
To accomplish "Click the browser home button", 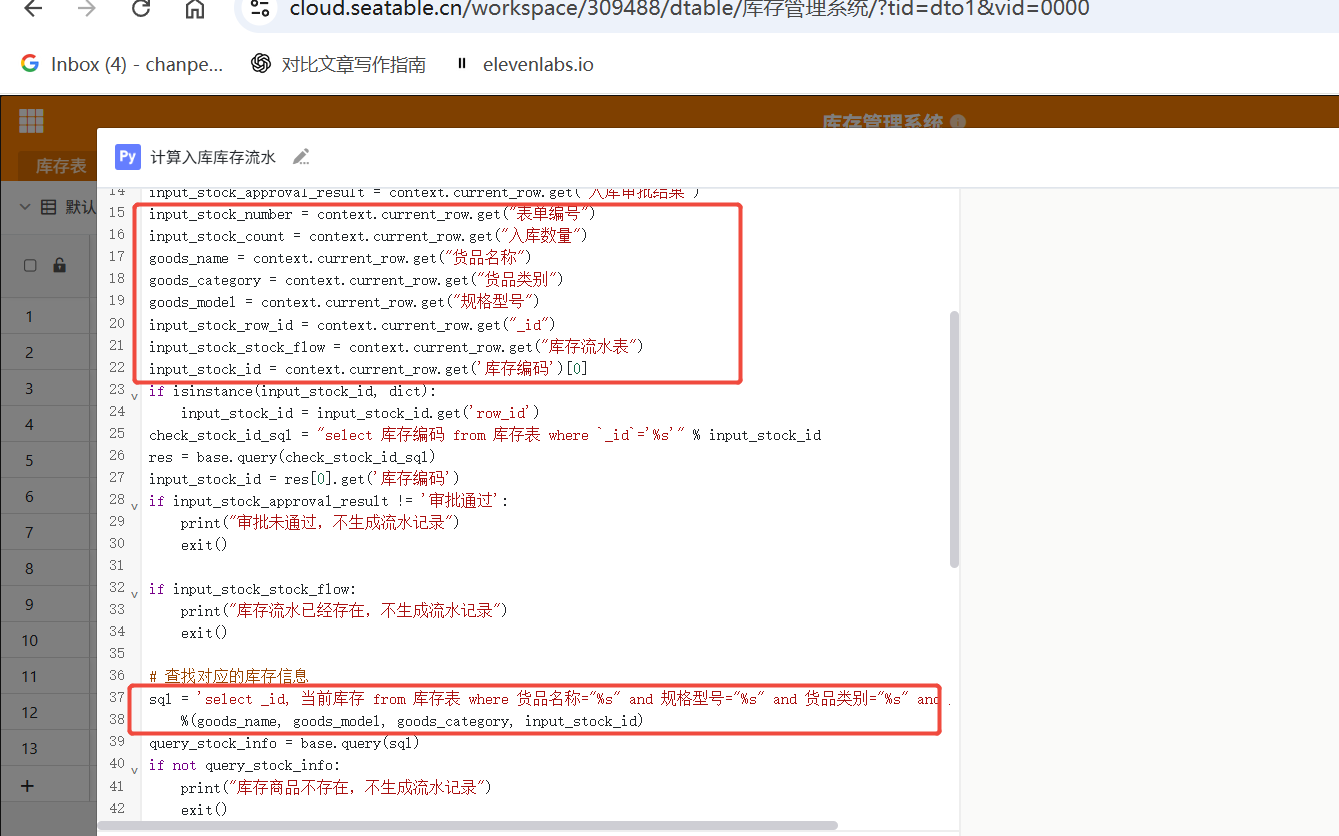I will (195, 10).
